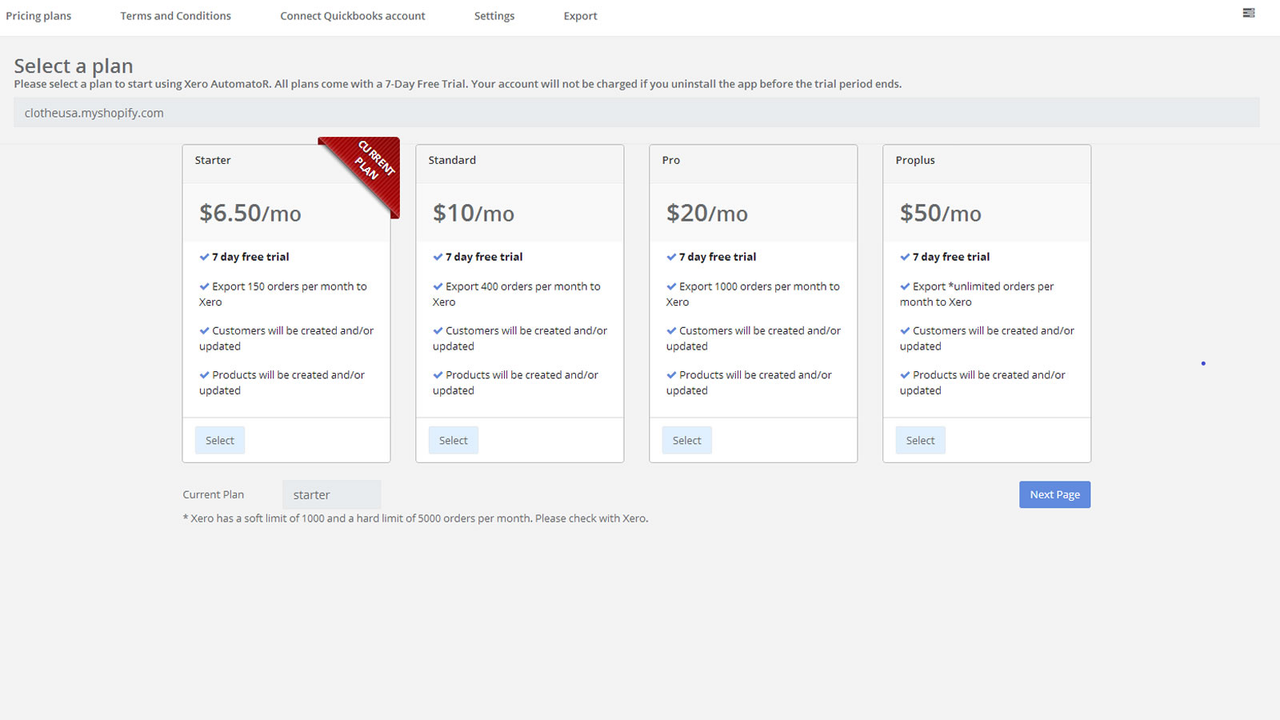Click the 7-Day Free Trial description sentence
Image resolution: width=1280 pixels, height=720 pixels.
click(458, 84)
